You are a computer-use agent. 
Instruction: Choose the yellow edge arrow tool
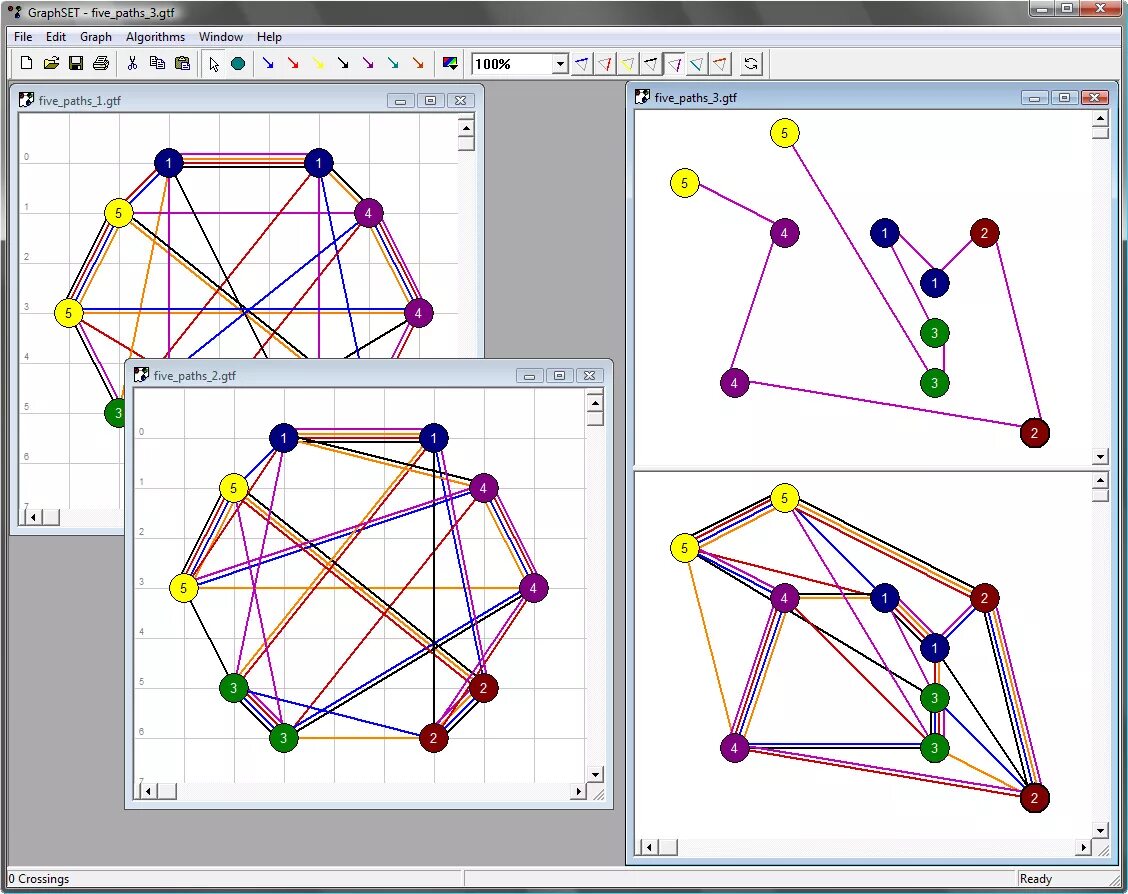pos(318,63)
